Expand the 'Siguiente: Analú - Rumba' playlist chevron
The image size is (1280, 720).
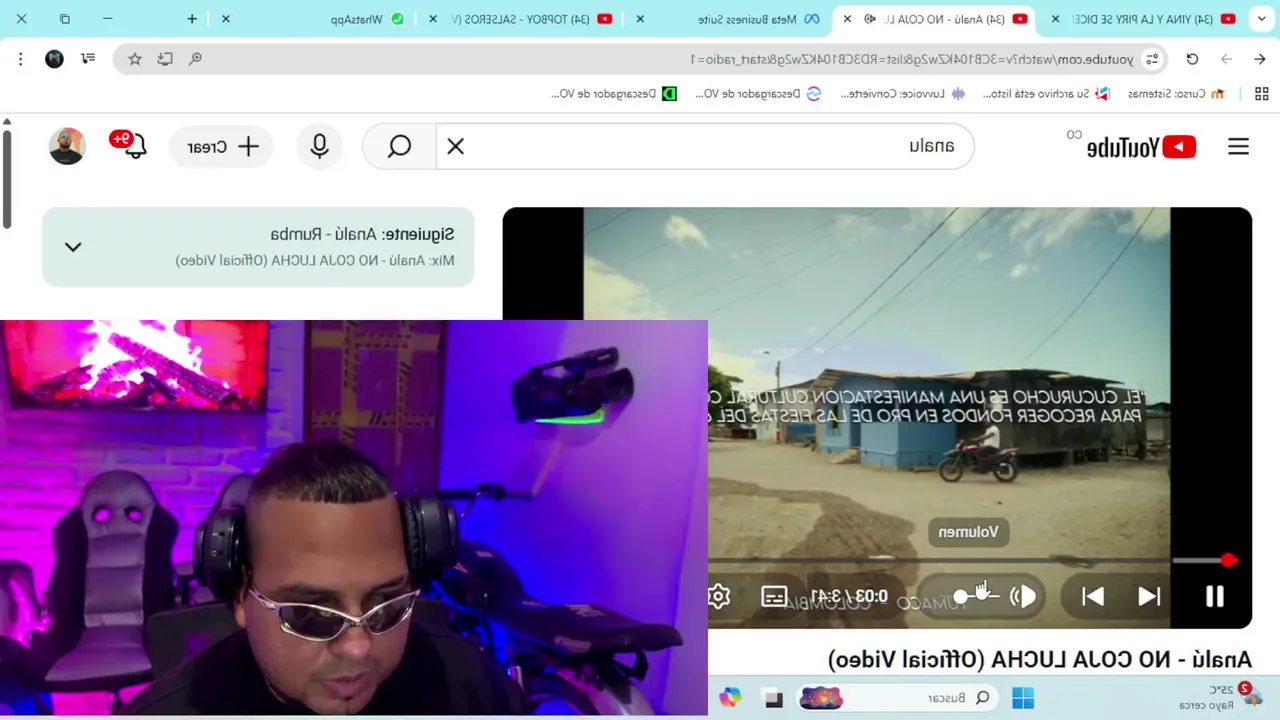pyautogui.click(x=73, y=247)
